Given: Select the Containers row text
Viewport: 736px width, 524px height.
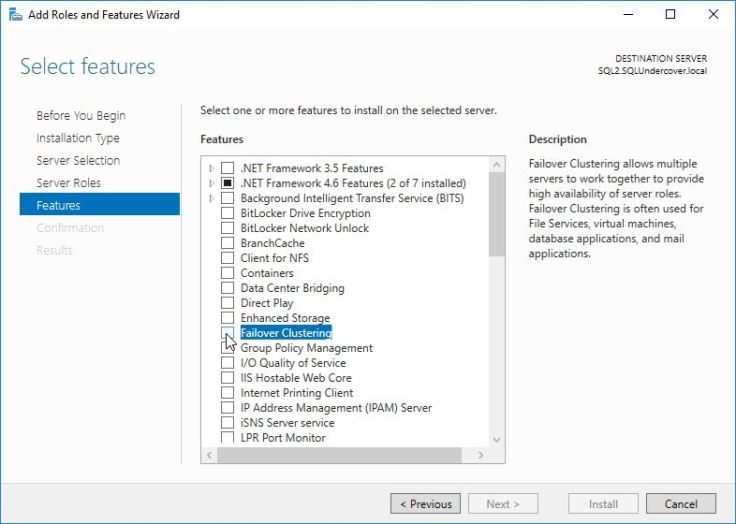Looking at the screenshot, I should coord(267,273).
